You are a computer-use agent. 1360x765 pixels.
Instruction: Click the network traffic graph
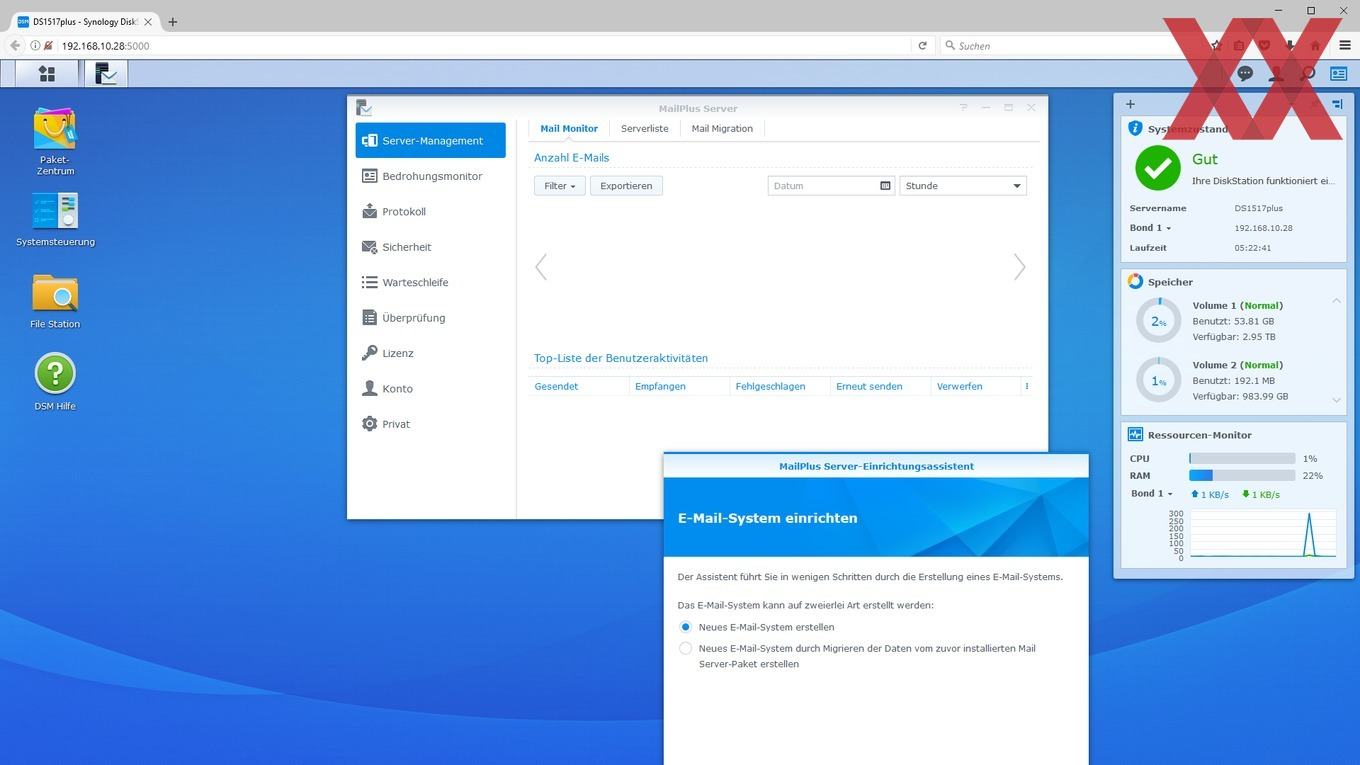point(1262,534)
